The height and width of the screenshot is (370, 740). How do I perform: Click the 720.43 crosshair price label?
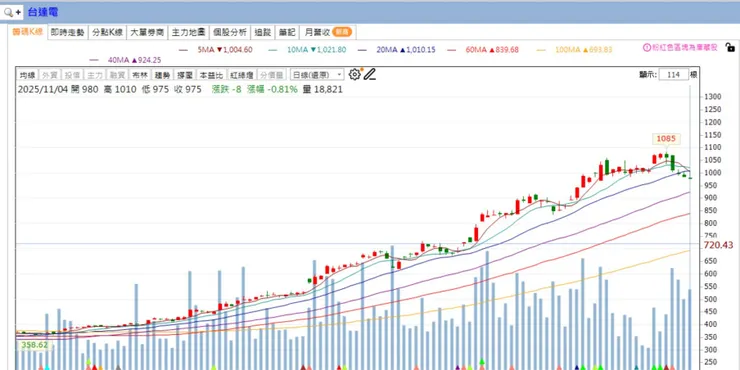[718, 245]
